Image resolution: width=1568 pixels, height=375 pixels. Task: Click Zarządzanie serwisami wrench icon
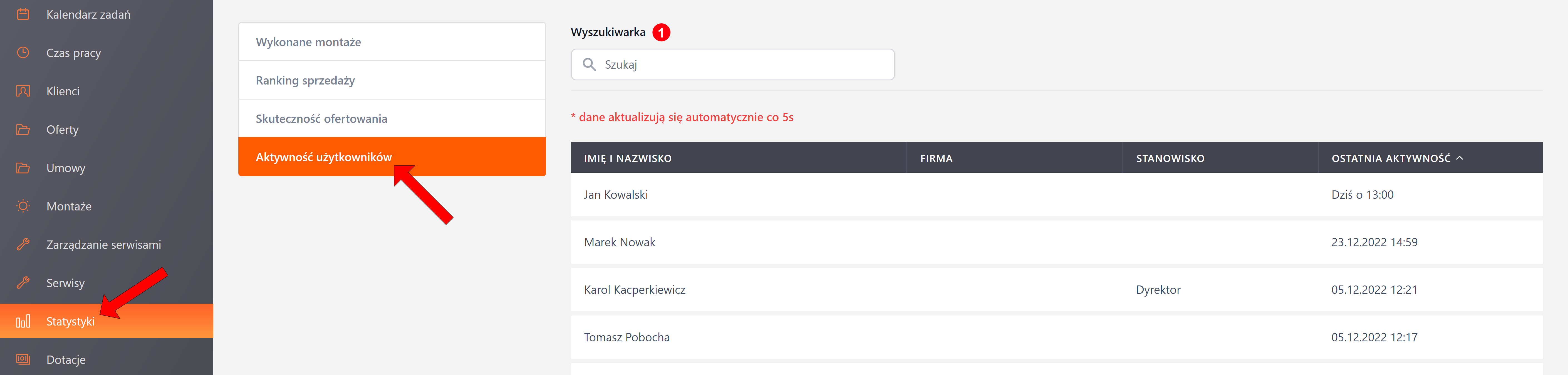coord(23,244)
